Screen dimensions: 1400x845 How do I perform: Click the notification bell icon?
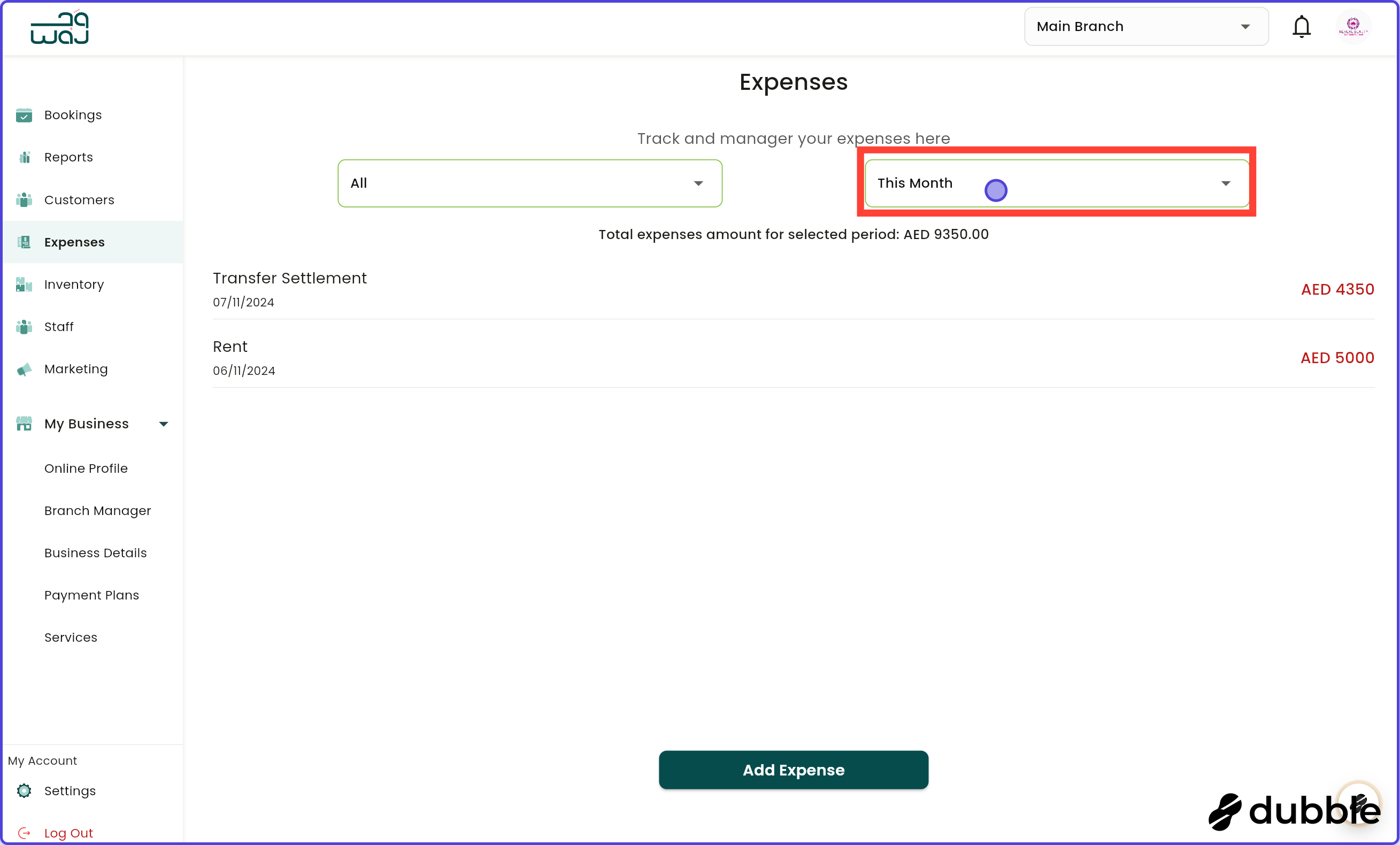tap(1301, 26)
